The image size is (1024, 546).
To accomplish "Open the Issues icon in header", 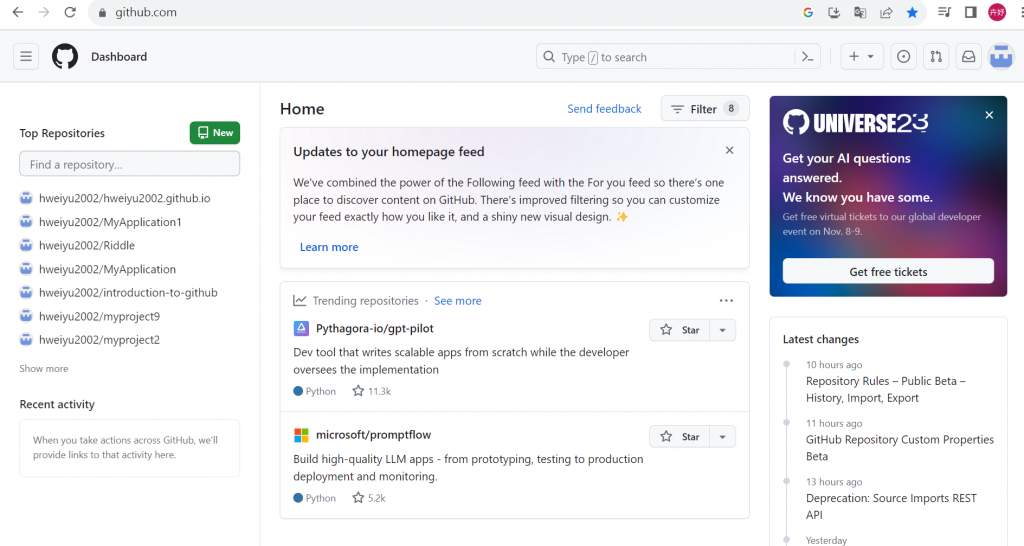I will (903, 57).
